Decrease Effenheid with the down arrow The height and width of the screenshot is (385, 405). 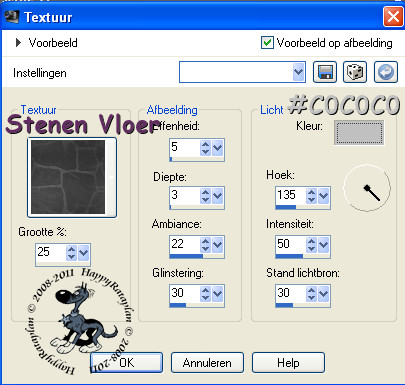coord(205,152)
